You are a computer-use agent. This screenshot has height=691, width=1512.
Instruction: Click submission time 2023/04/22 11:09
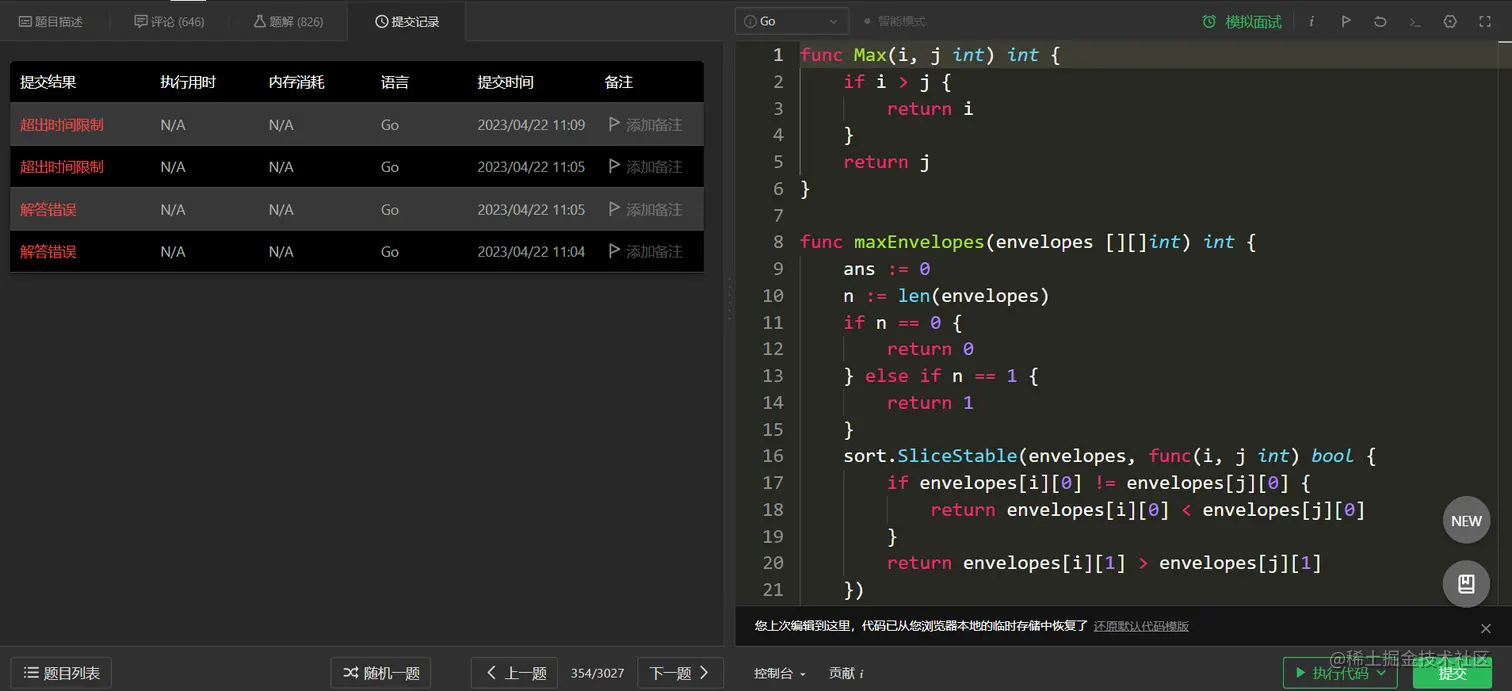(531, 125)
